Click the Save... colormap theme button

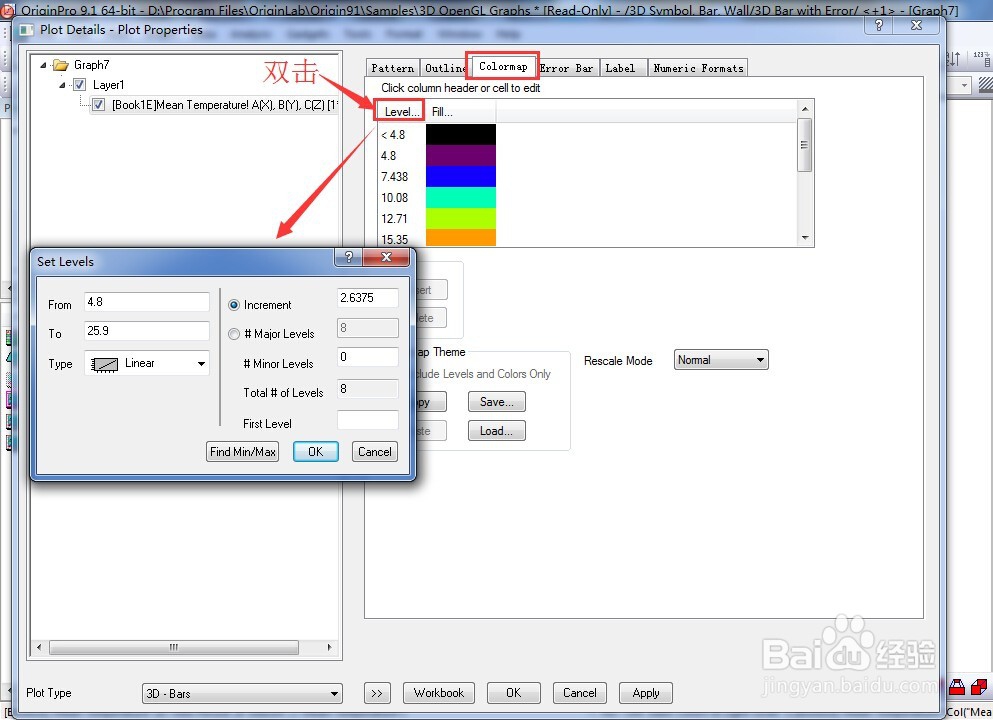(496, 402)
